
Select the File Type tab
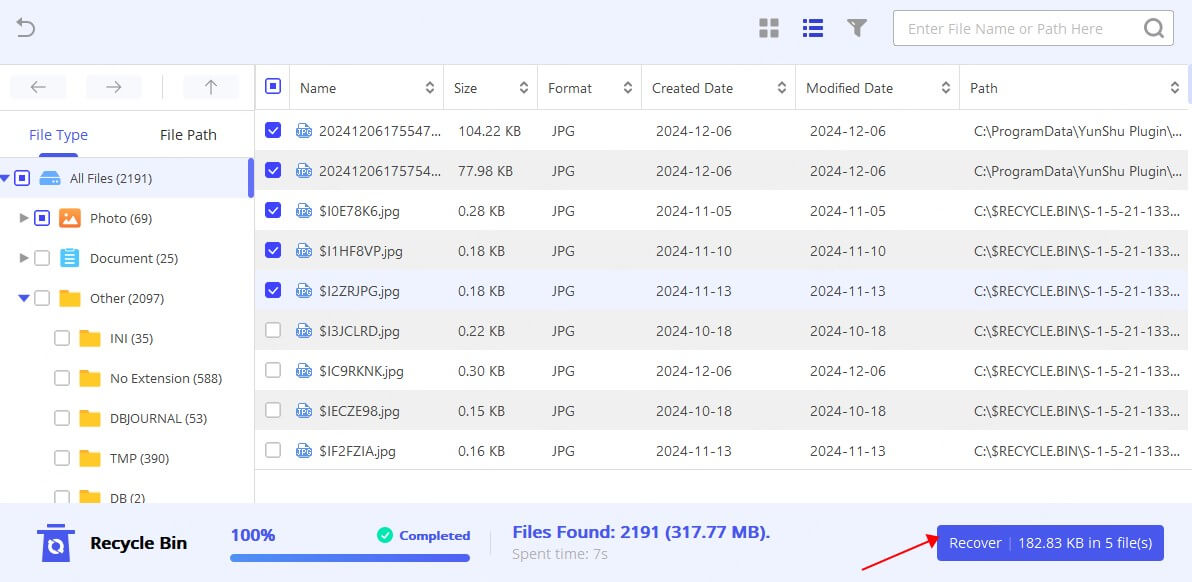pyautogui.click(x=56, y=134)
